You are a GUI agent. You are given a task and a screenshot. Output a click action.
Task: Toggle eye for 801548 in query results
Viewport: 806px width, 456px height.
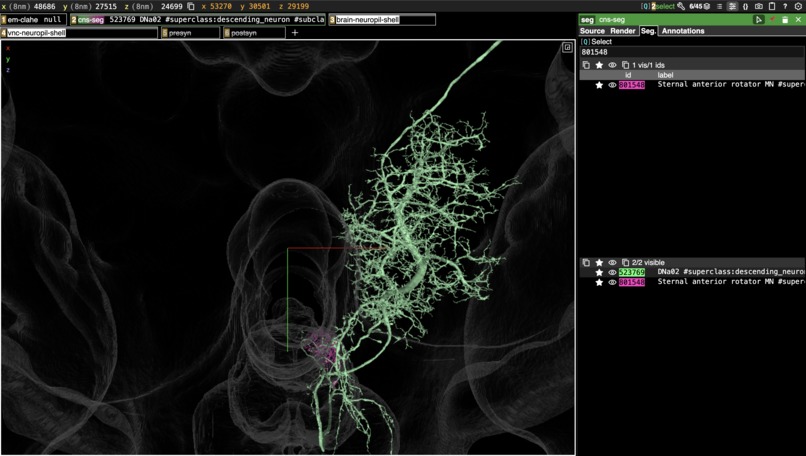point(612,85)
